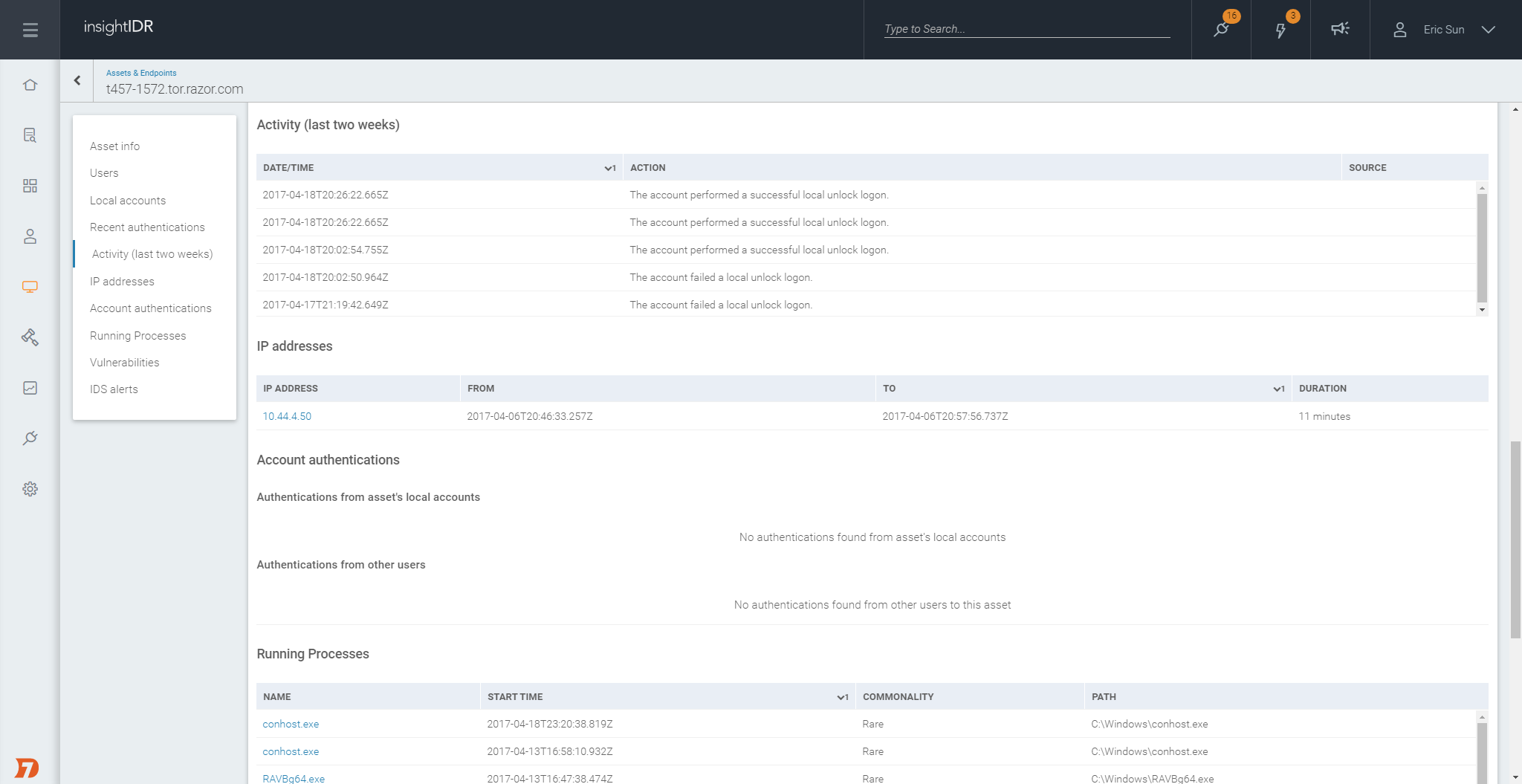Click the back arrow beside asset name
Viewport: 1522px width, 784px height.
pyautogui.click(x=77, y=80)
